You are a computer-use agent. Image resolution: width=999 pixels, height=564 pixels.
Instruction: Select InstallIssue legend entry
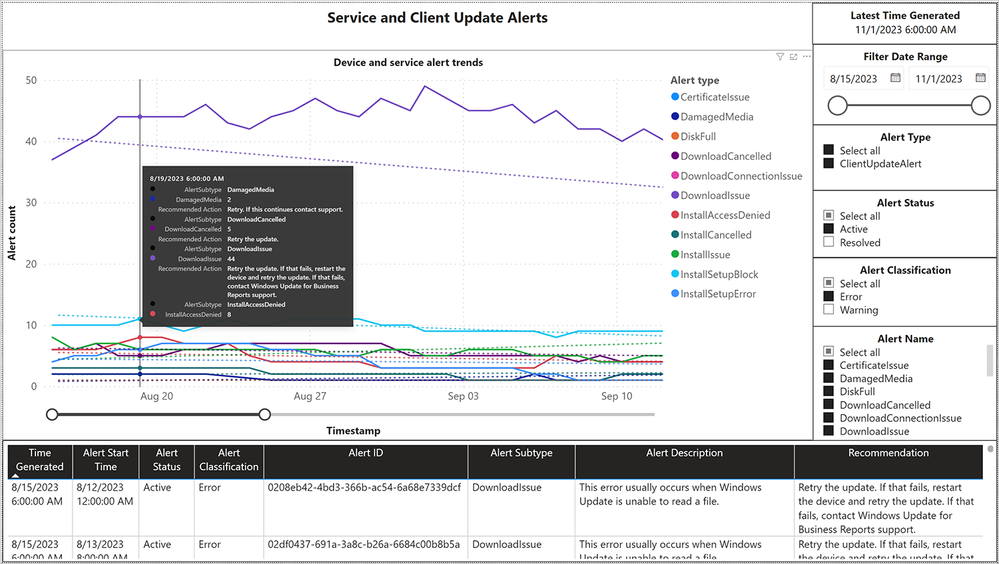[701, 255]
